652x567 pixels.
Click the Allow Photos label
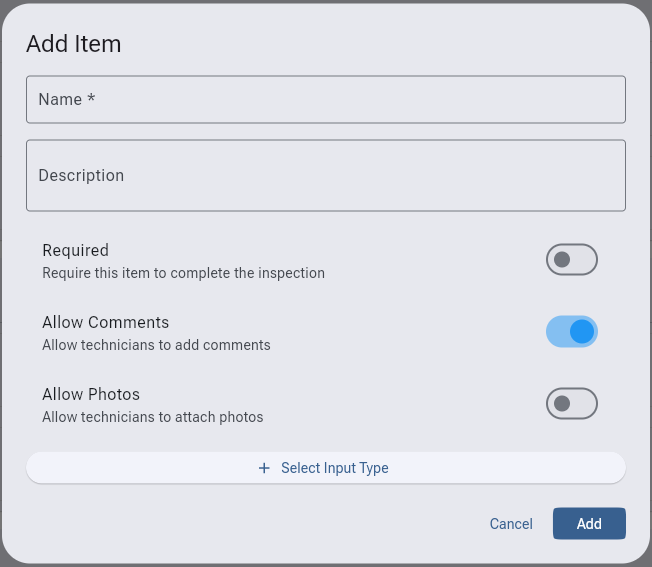coord(91,394)
